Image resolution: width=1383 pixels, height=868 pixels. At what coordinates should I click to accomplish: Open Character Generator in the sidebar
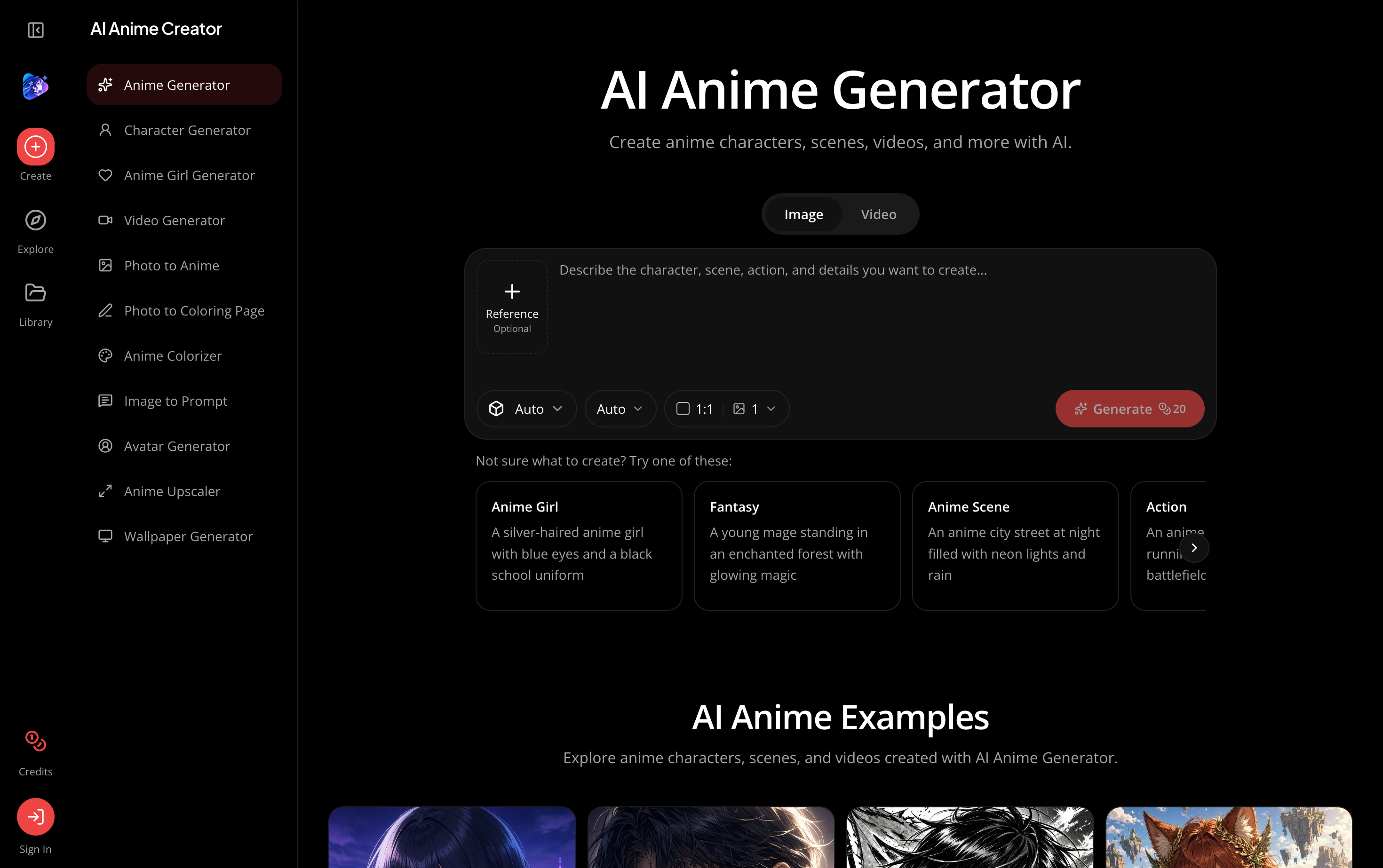[x=184, y=130]
